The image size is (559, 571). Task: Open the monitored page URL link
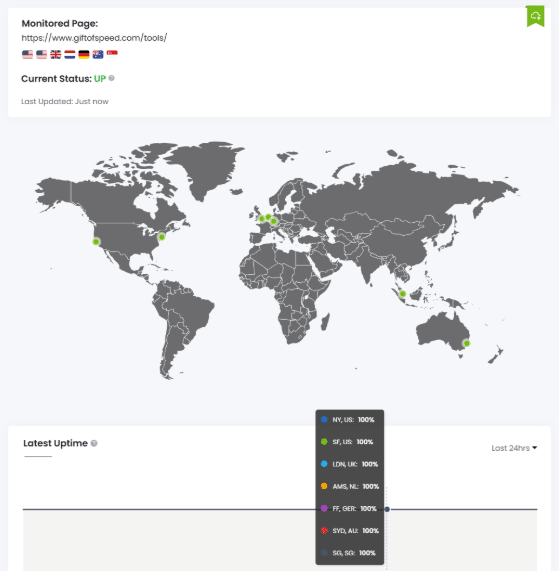pyautogui.click(x=94, y=38)
